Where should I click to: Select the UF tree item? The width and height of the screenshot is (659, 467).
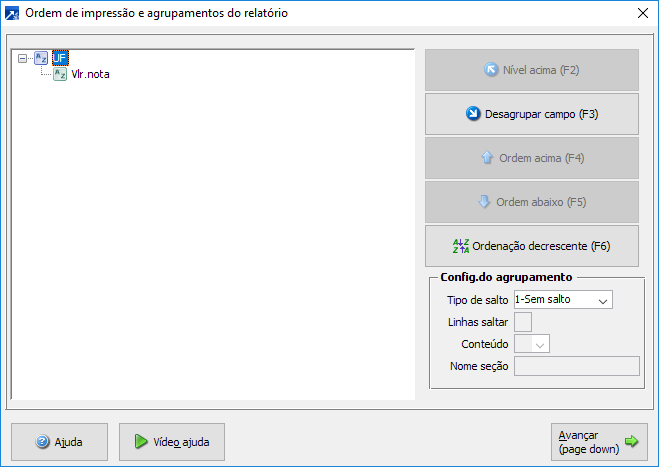pos(60,58)
